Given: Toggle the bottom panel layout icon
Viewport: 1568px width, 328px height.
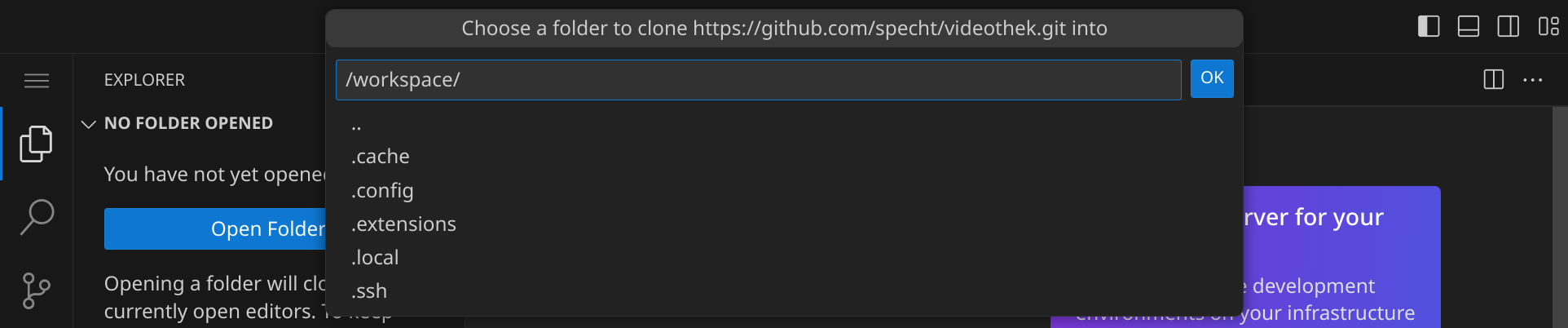Looking at the screenshot, I should 1469,27.
